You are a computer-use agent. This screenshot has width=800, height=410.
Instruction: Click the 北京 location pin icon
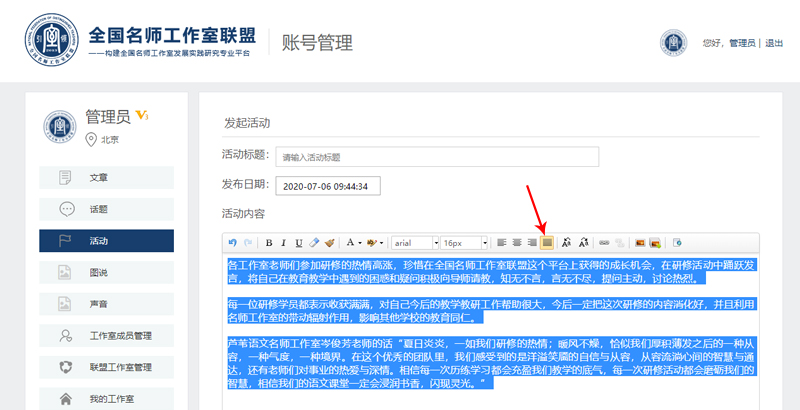coord(91,140)
